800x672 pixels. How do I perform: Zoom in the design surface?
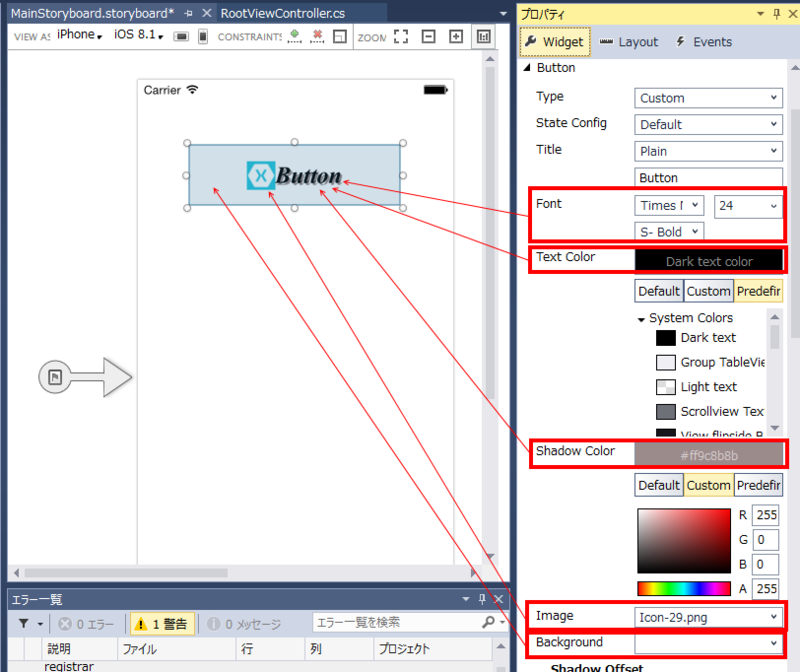coord(456,36)
